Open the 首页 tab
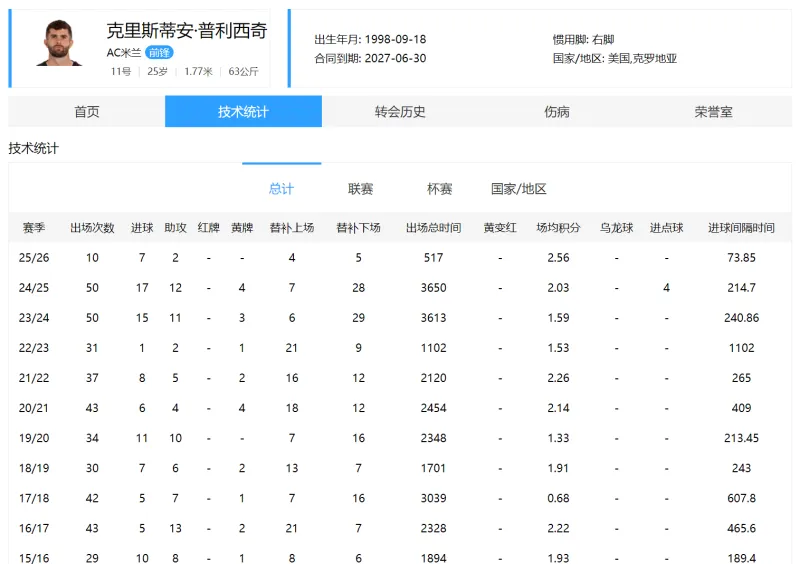 tap(87, 112)
